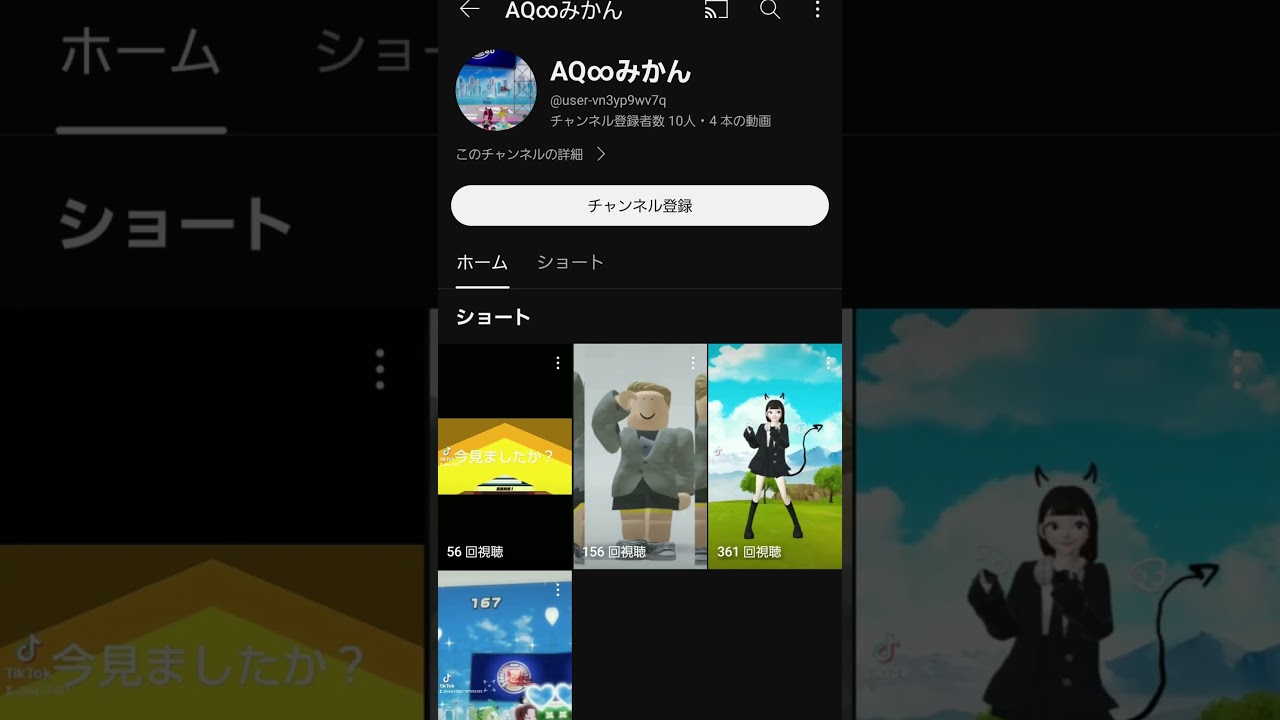
Task: Open the top bar three-dot overflow menu
Action: tap(817, 10)
